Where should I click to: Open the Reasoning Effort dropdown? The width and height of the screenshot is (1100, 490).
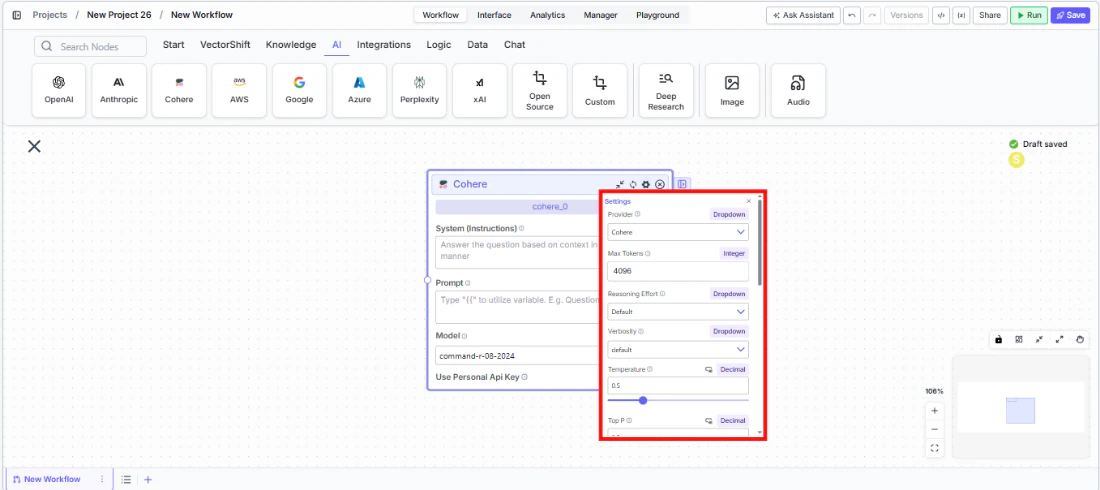coord(678,312)
